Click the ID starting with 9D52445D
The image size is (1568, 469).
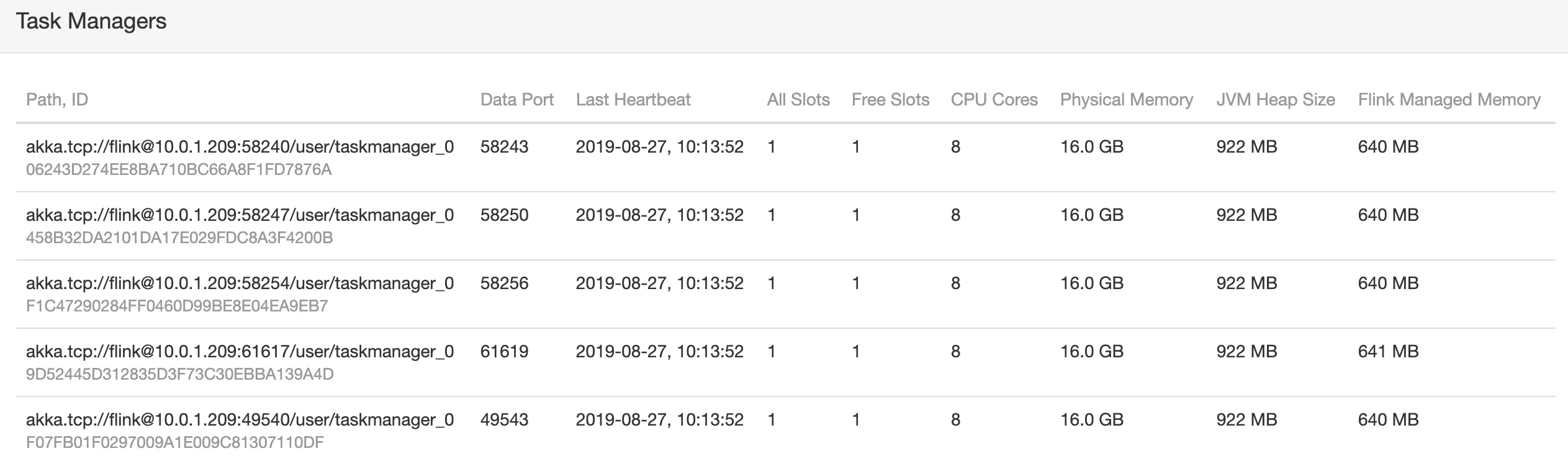[179, 375]
